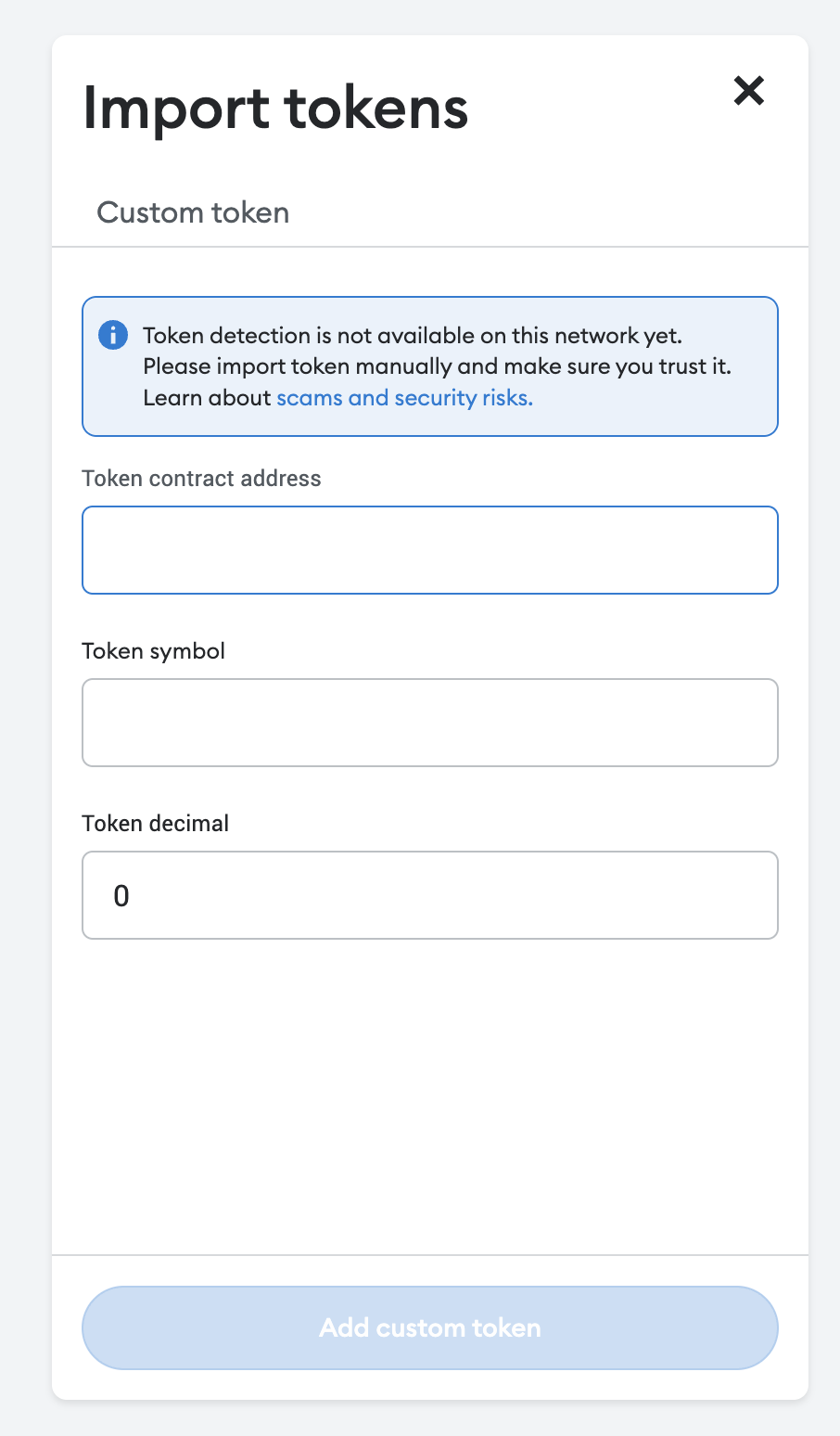Click the Import tokens heading
840x1436 pixels.
point(275,108)
